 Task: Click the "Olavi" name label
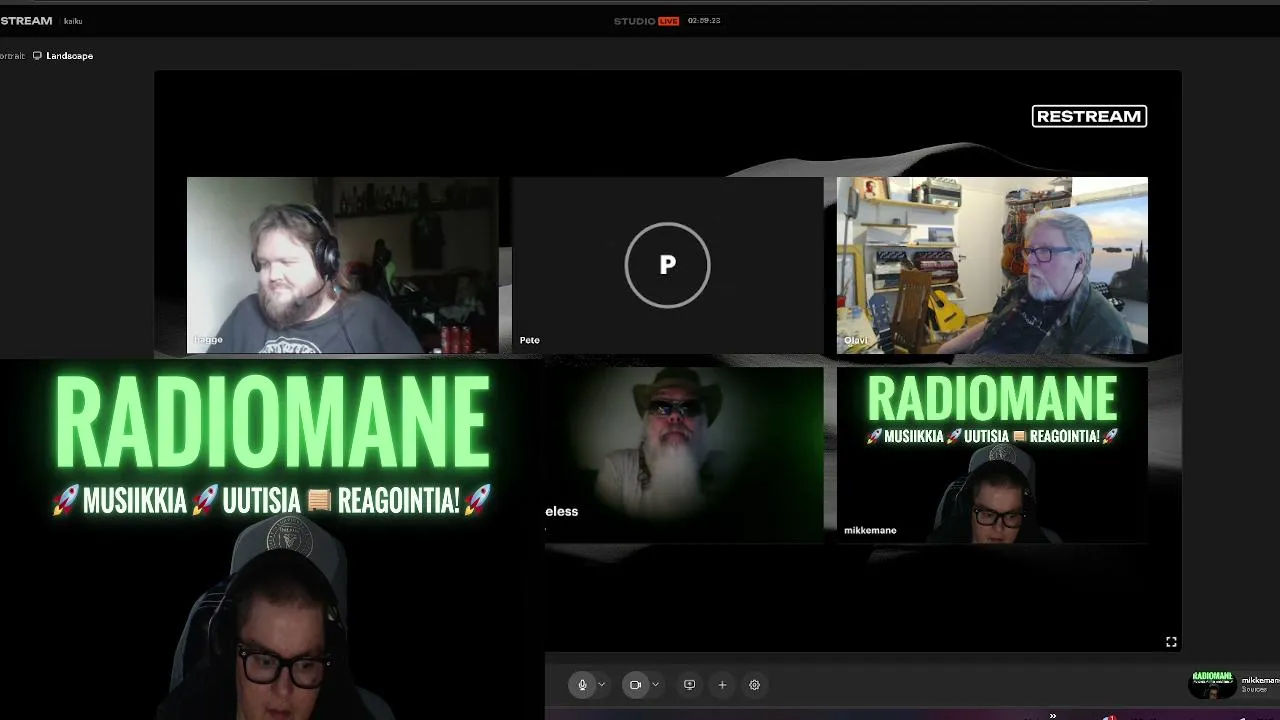[855, 340]
